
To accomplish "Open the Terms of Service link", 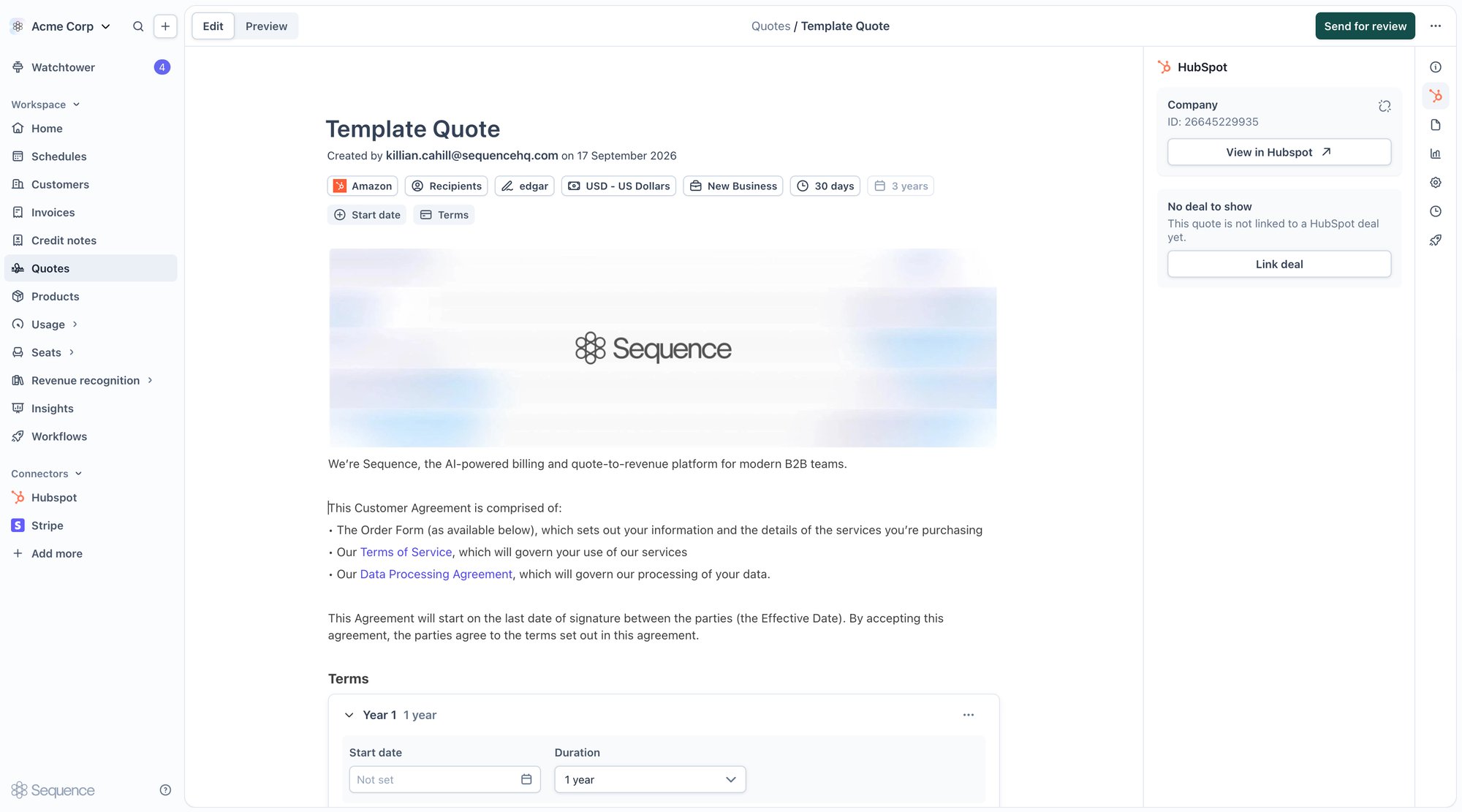I will (406, 553).
